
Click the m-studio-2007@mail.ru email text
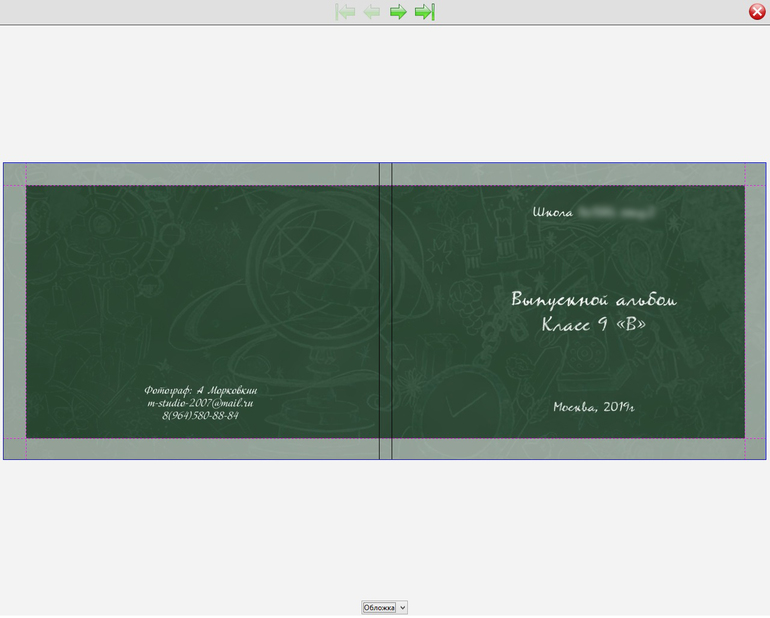point(200,403)
